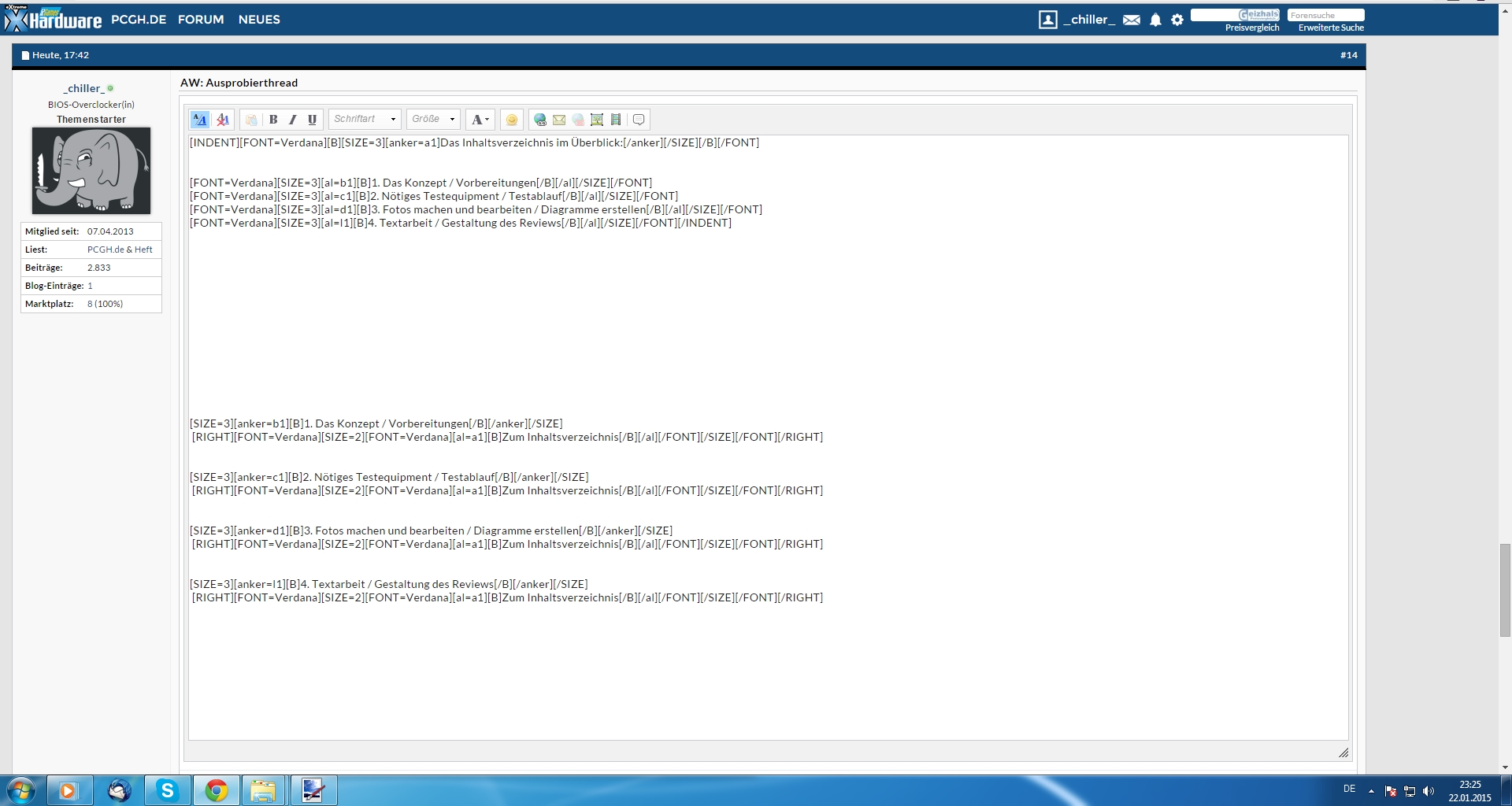Click the Mitglied seit date 07.04.2013

tap(110, 231)
